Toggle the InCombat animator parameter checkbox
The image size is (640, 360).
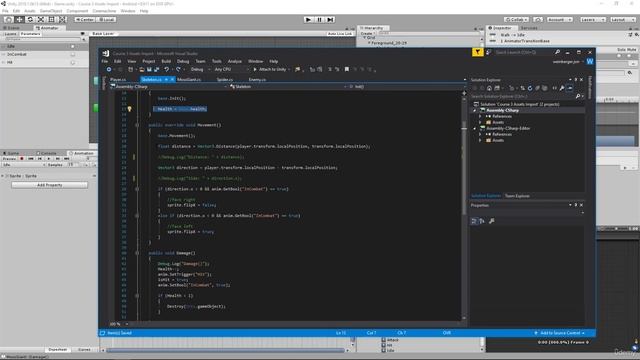click(73, 54)
